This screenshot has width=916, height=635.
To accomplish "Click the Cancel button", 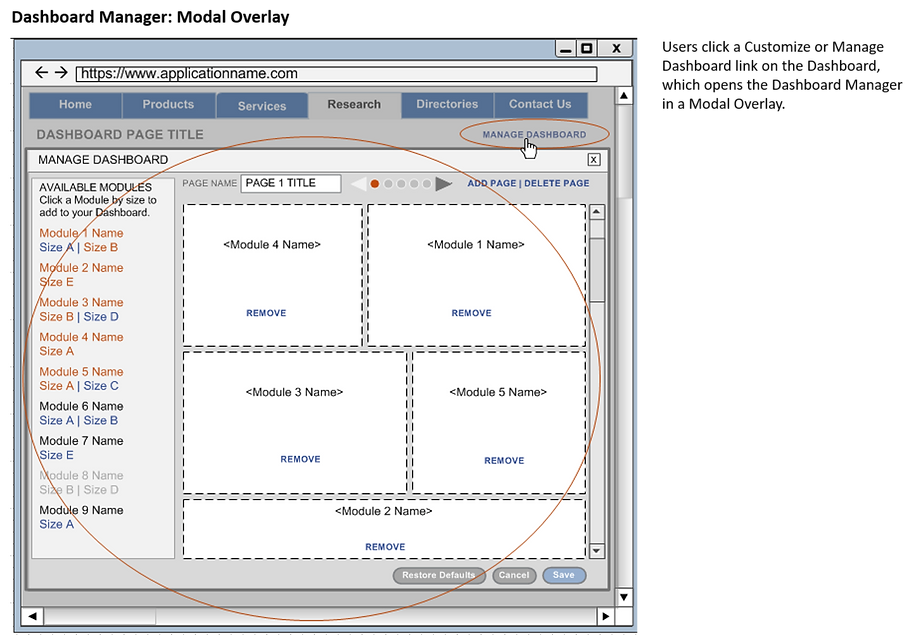I will pos(514,575).
